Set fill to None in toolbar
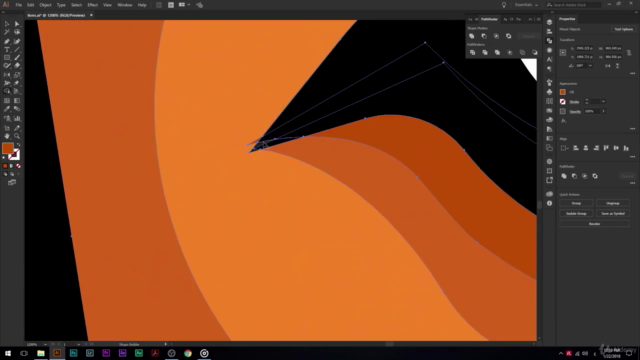Viewport: 640px width, 360px height. coord(18,166)
